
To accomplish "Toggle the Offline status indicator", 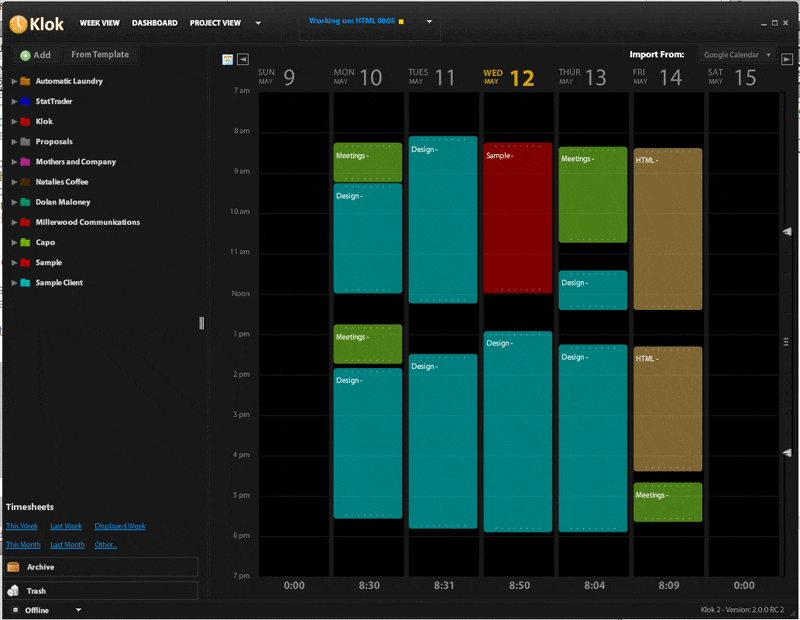I will tap(16, 609).
